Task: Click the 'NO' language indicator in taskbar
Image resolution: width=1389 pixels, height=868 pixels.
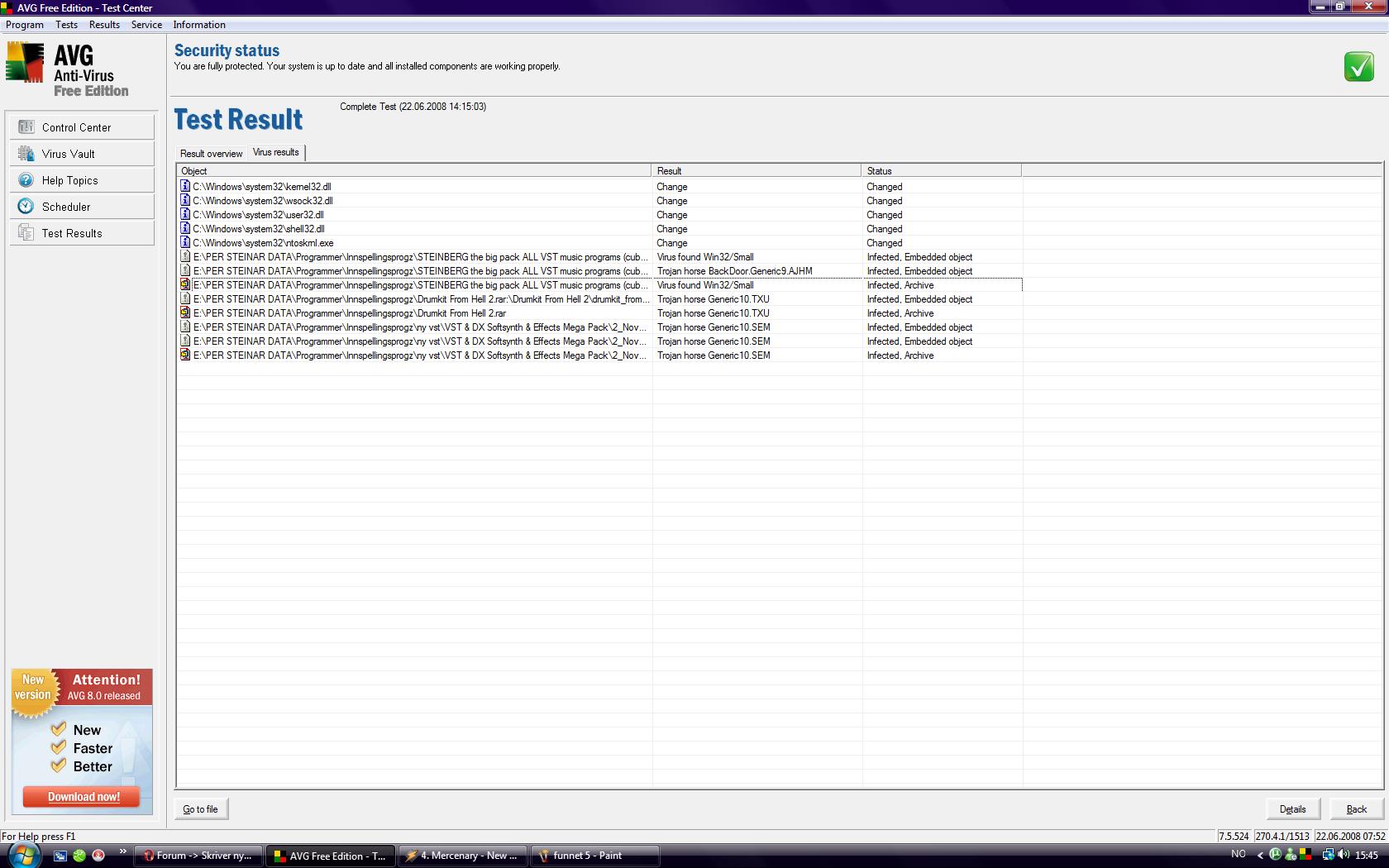Action: (x=1239, y=854)
